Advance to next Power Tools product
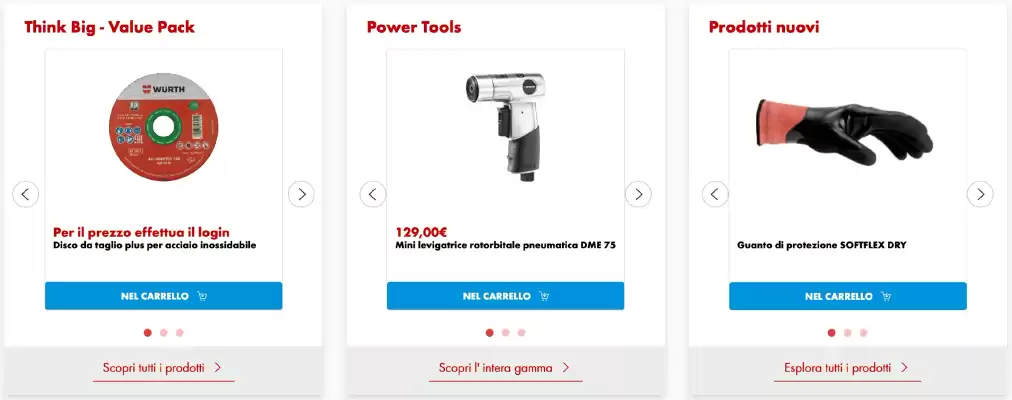This screenshot has width=1012, height=400. pyautogui.click(x=638, y=194)
